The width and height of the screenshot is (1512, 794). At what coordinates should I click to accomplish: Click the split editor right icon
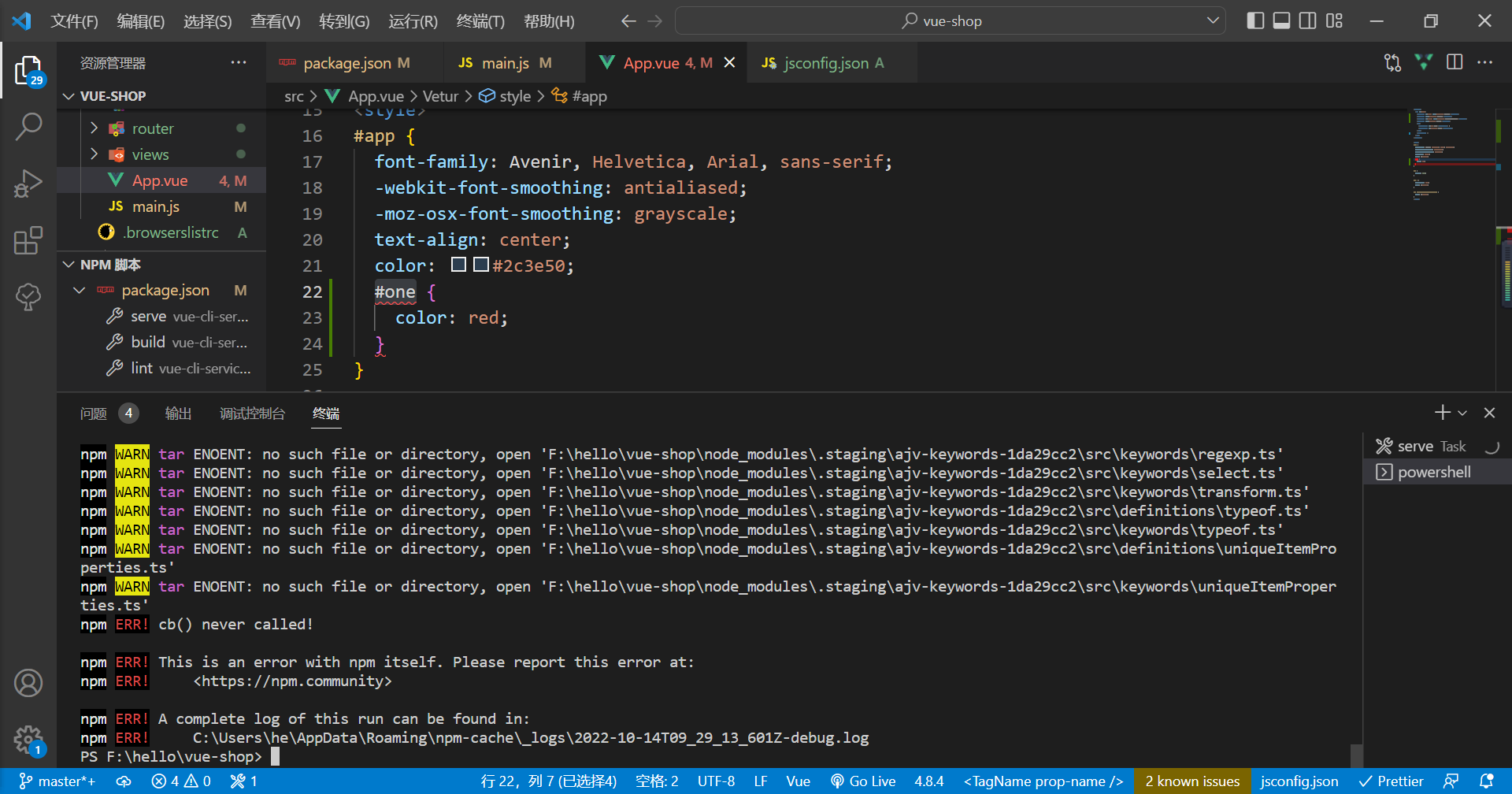(x=1455, y=62)
